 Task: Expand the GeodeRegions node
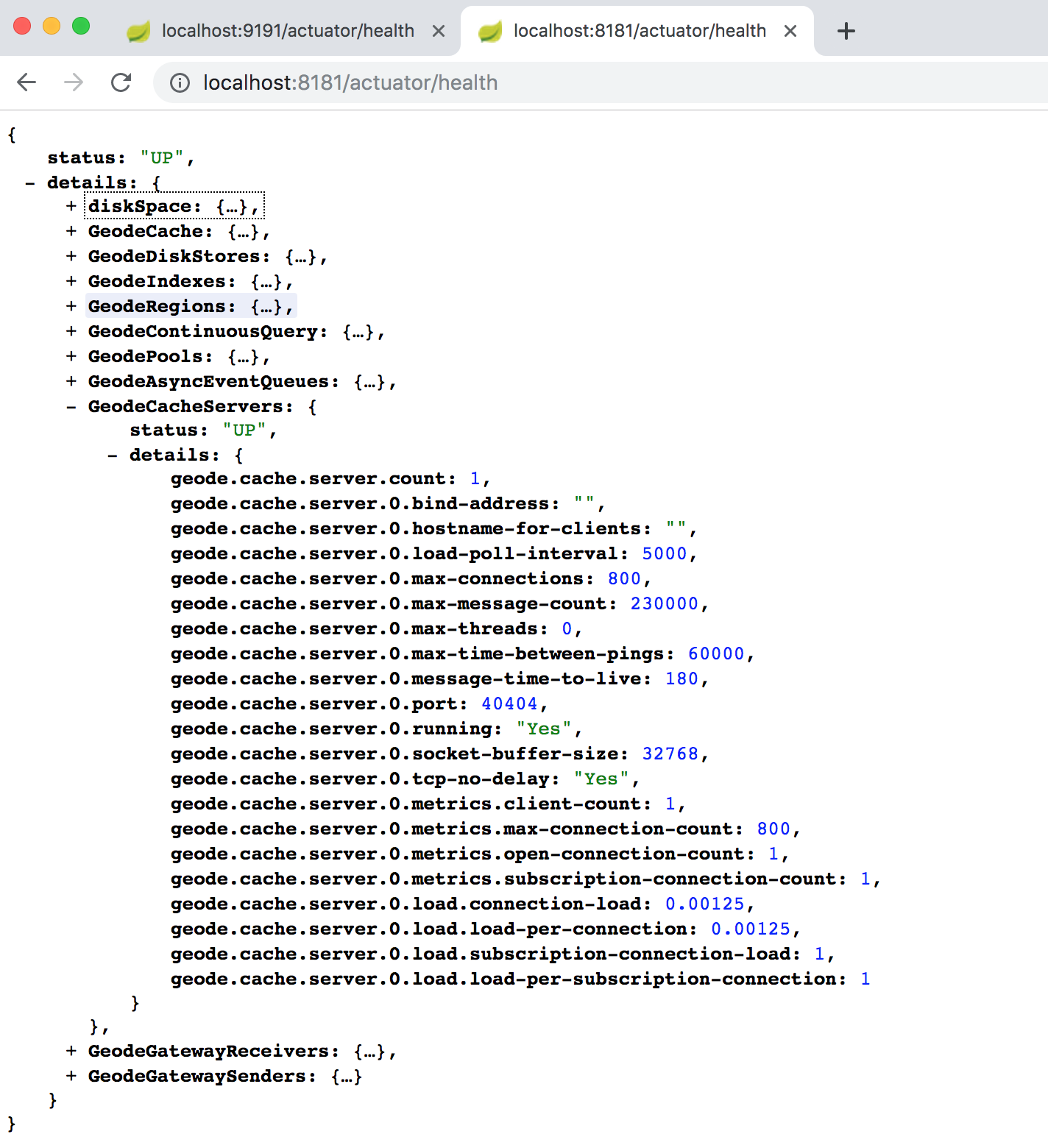(71, 307)
